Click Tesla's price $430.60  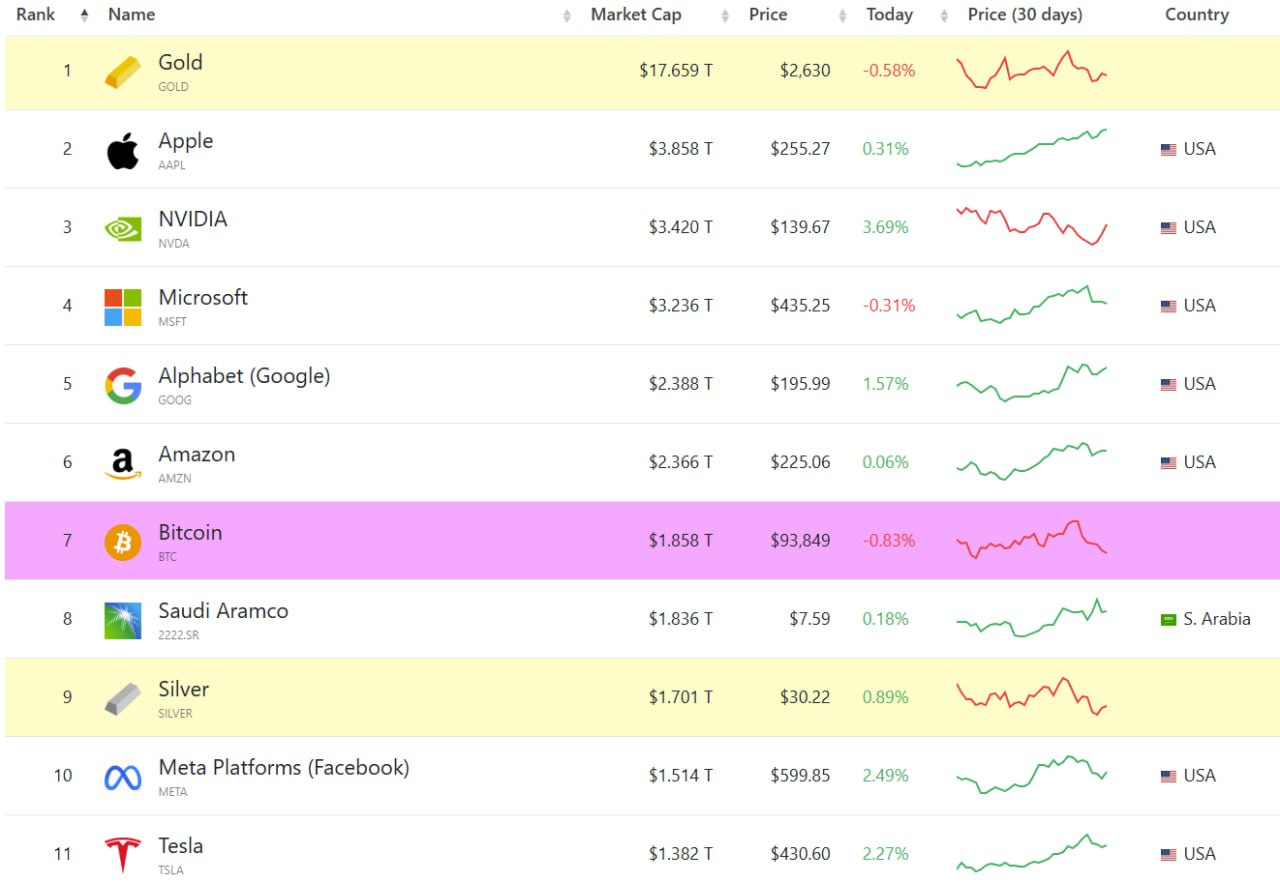pyautogui.click(x=800, y=854)
